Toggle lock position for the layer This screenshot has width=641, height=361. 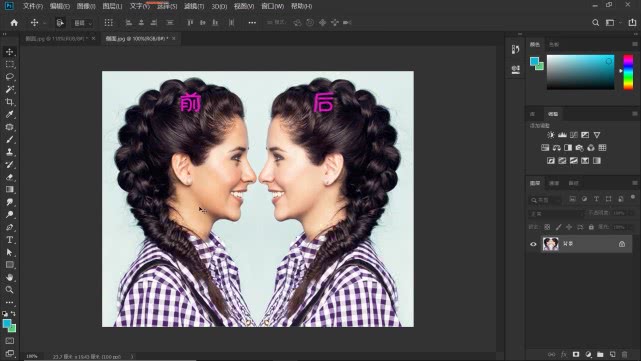pos(569,227)
